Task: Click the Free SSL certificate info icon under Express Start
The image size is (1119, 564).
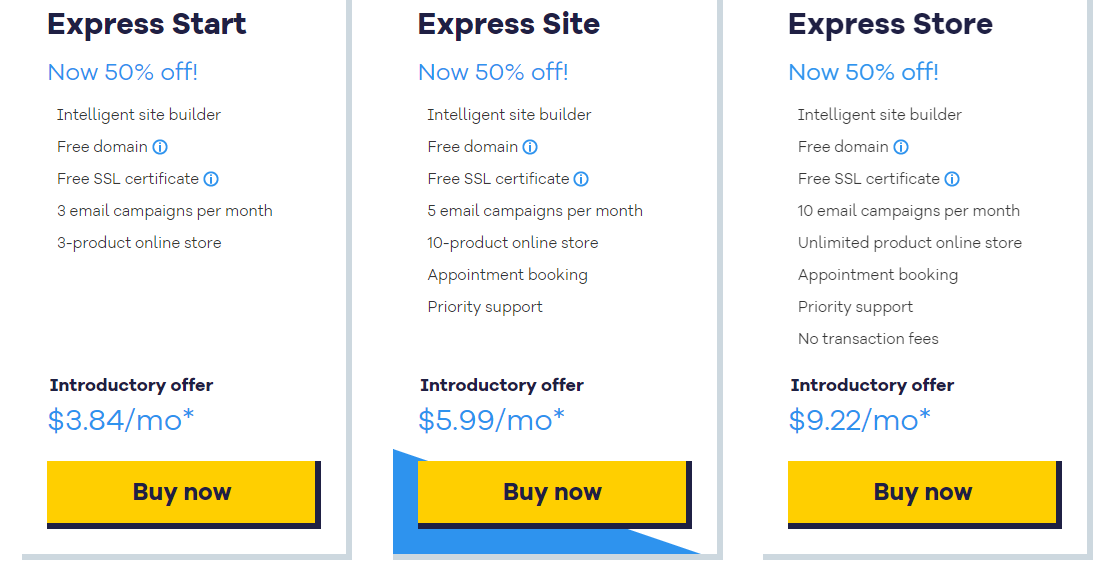Action: (211, 179)
